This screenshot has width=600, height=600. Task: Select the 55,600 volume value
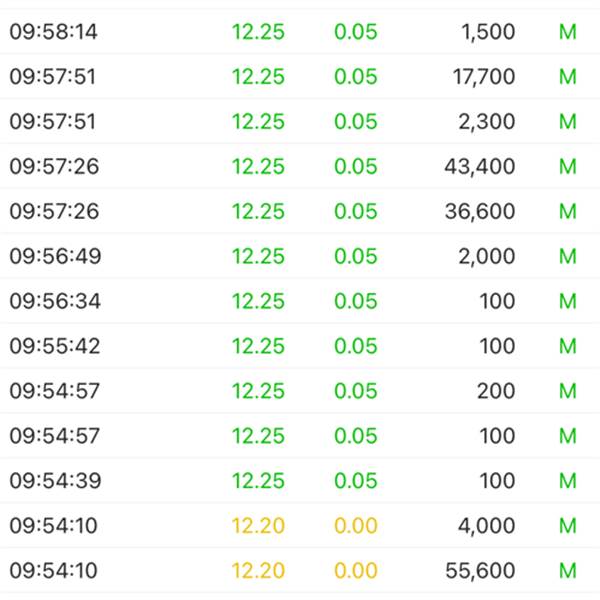click(x=480, y=571)
